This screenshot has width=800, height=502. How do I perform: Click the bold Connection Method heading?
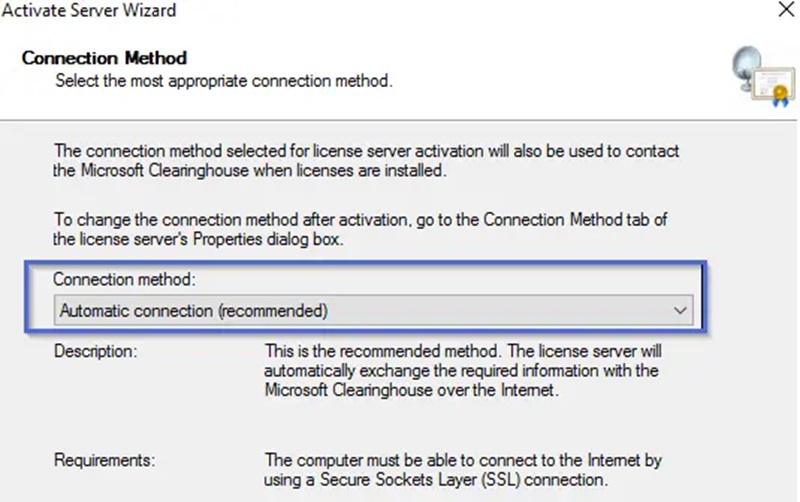point(104,58)
